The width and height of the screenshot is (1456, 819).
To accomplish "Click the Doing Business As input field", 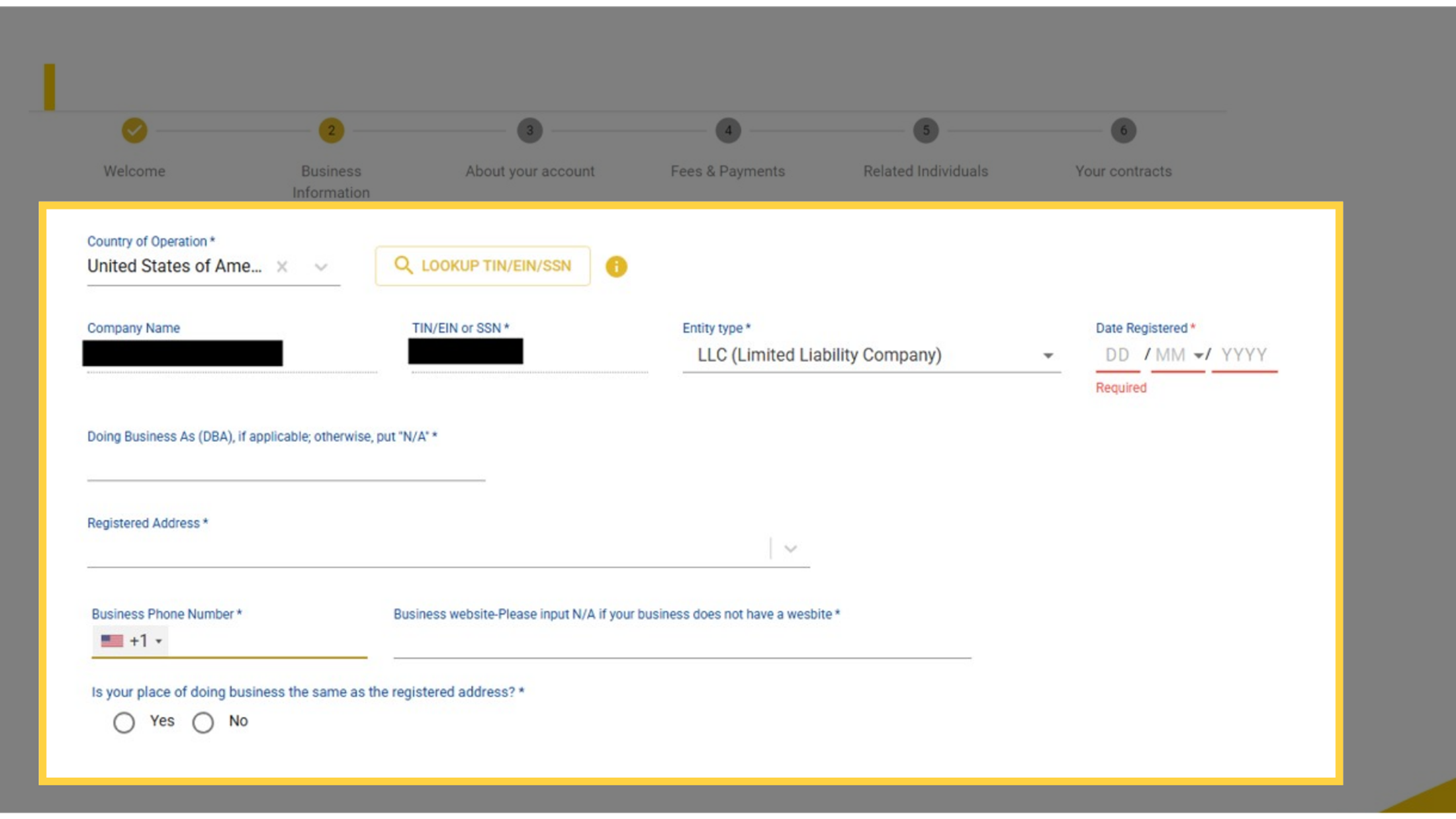I will point(286,465).
